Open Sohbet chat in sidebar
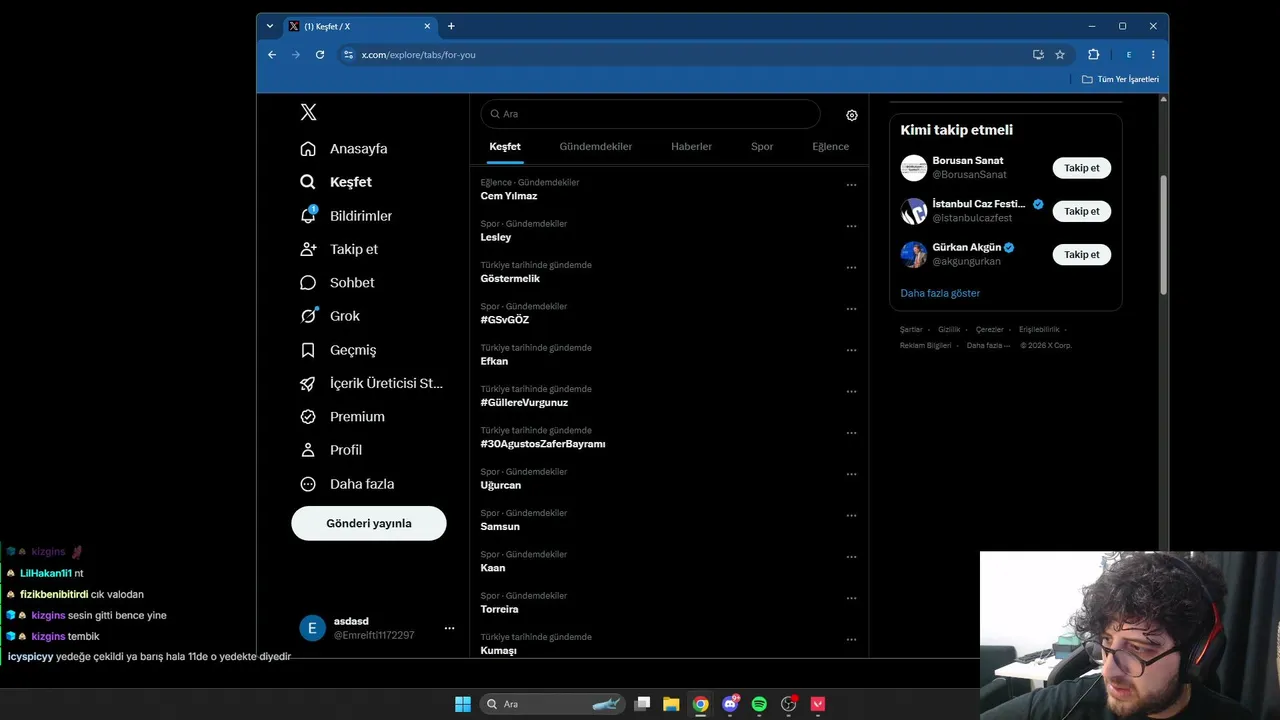The height and width of the screenshot is (720, 1280). tap(337, 283)
